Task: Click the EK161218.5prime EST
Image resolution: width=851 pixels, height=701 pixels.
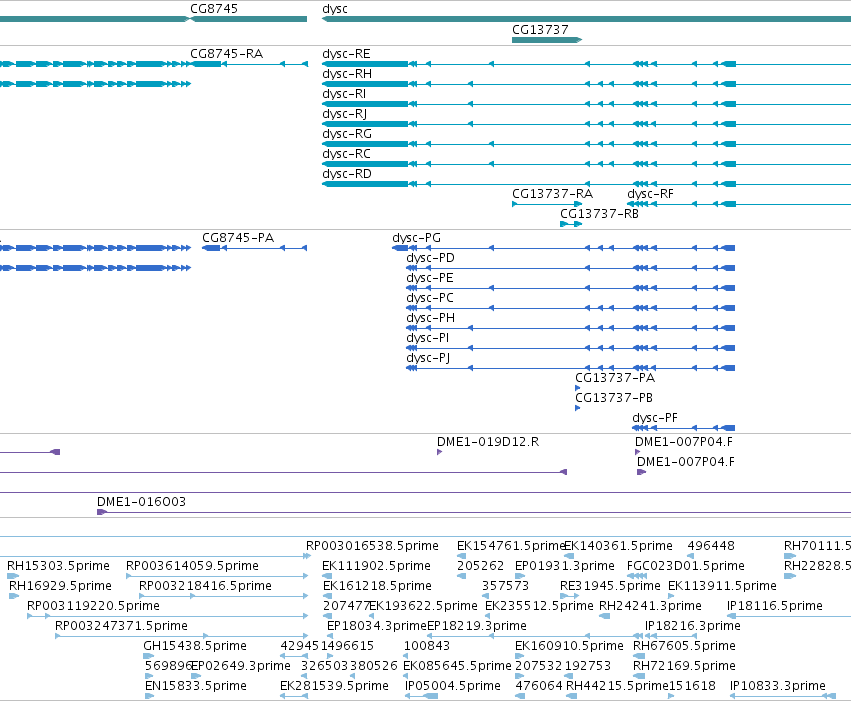Action: (x=377, y=586)
